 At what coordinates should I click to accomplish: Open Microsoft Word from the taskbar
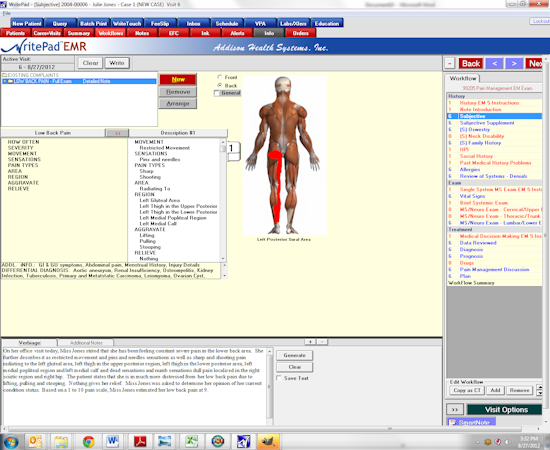click(113, 442)
